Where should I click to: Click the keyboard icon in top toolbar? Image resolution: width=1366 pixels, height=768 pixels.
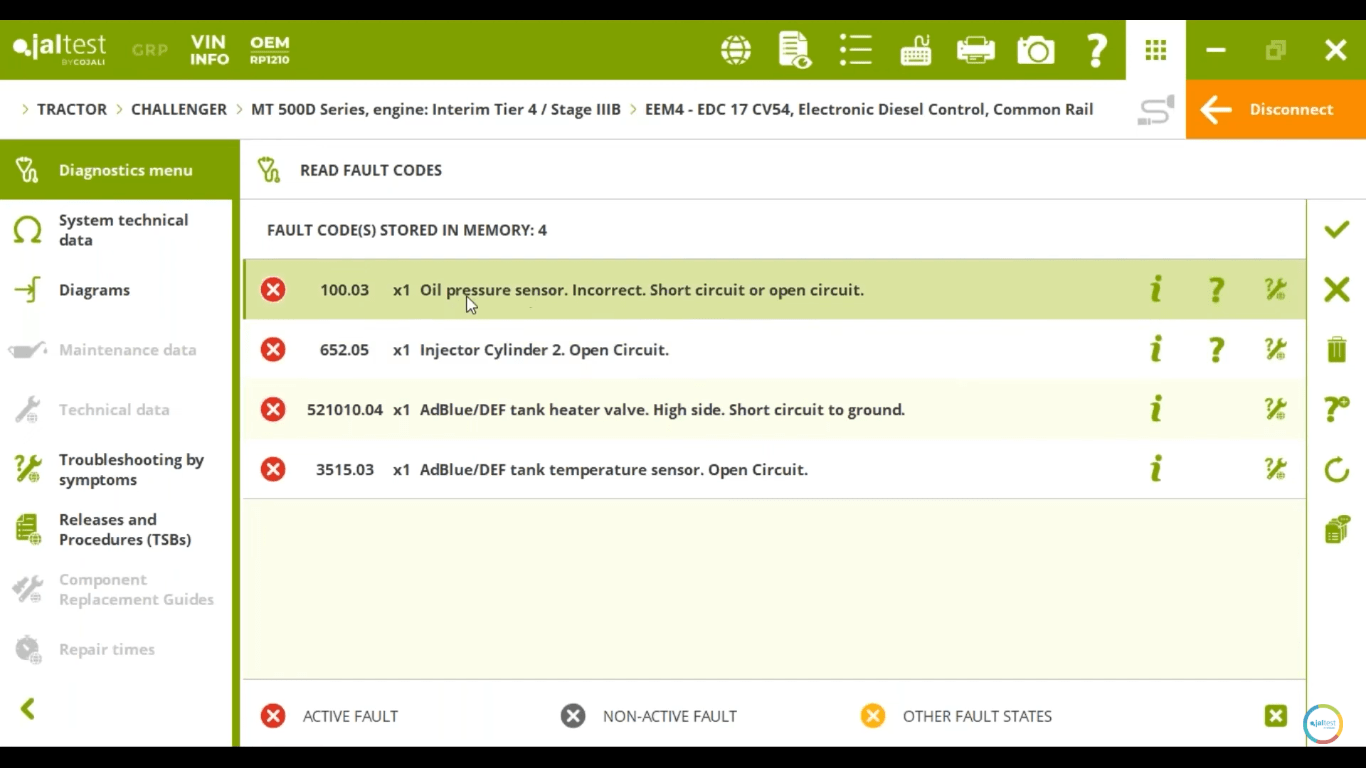(915, 50)
